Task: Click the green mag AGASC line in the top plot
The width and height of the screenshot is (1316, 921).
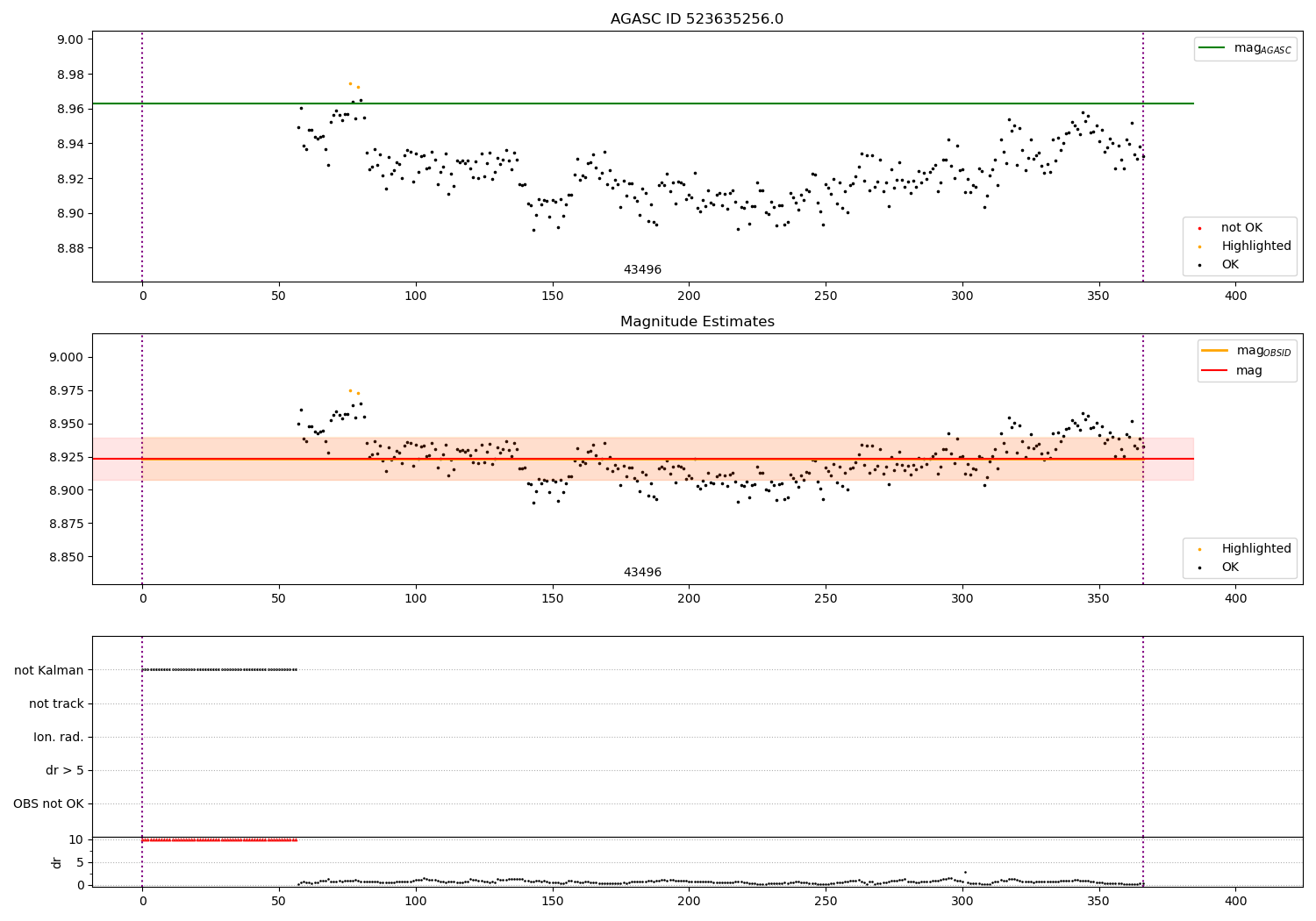Action: pyautogui.click(x=642, y=104)
